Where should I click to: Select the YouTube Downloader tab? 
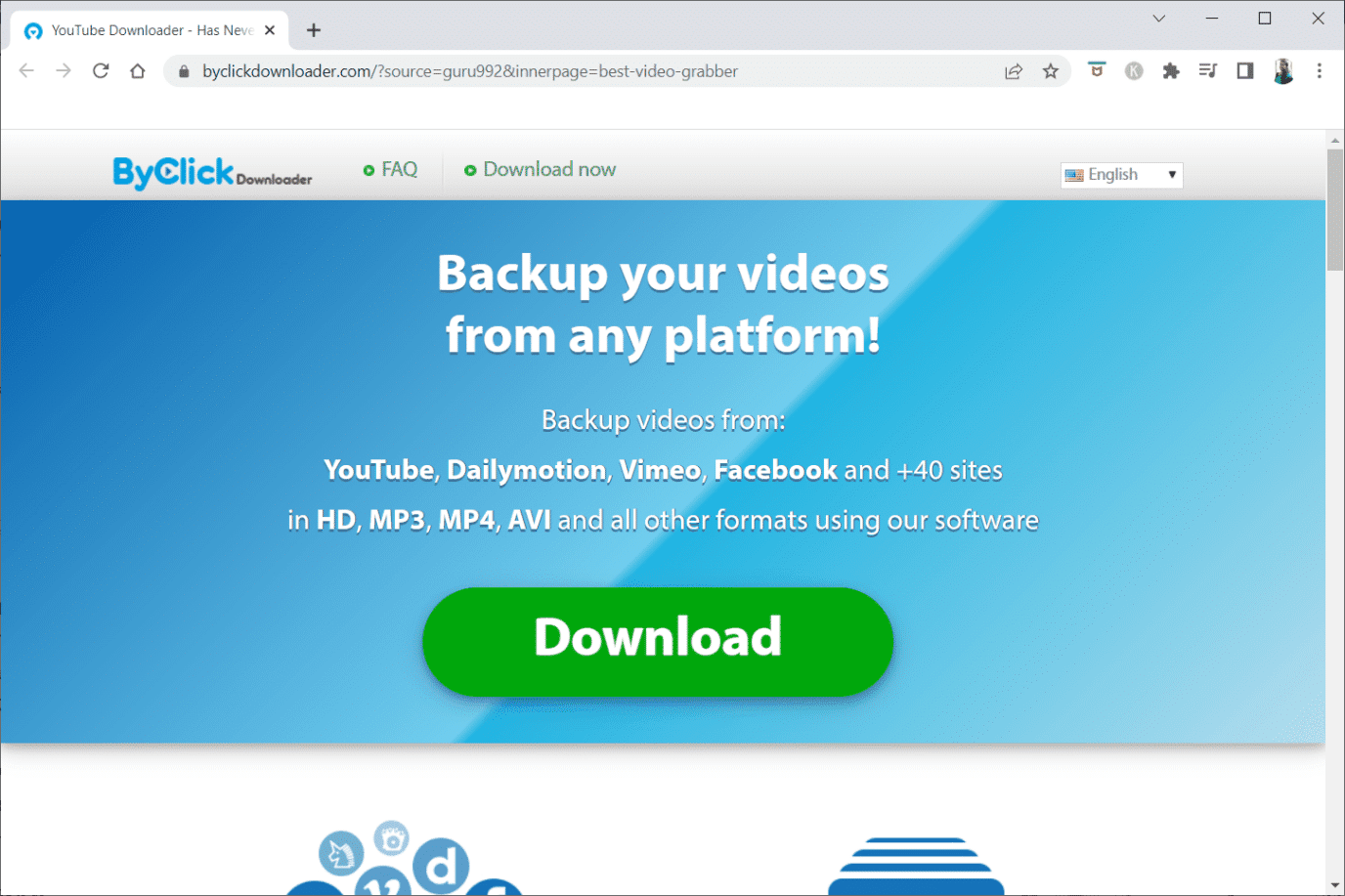(x=150, y=30)
